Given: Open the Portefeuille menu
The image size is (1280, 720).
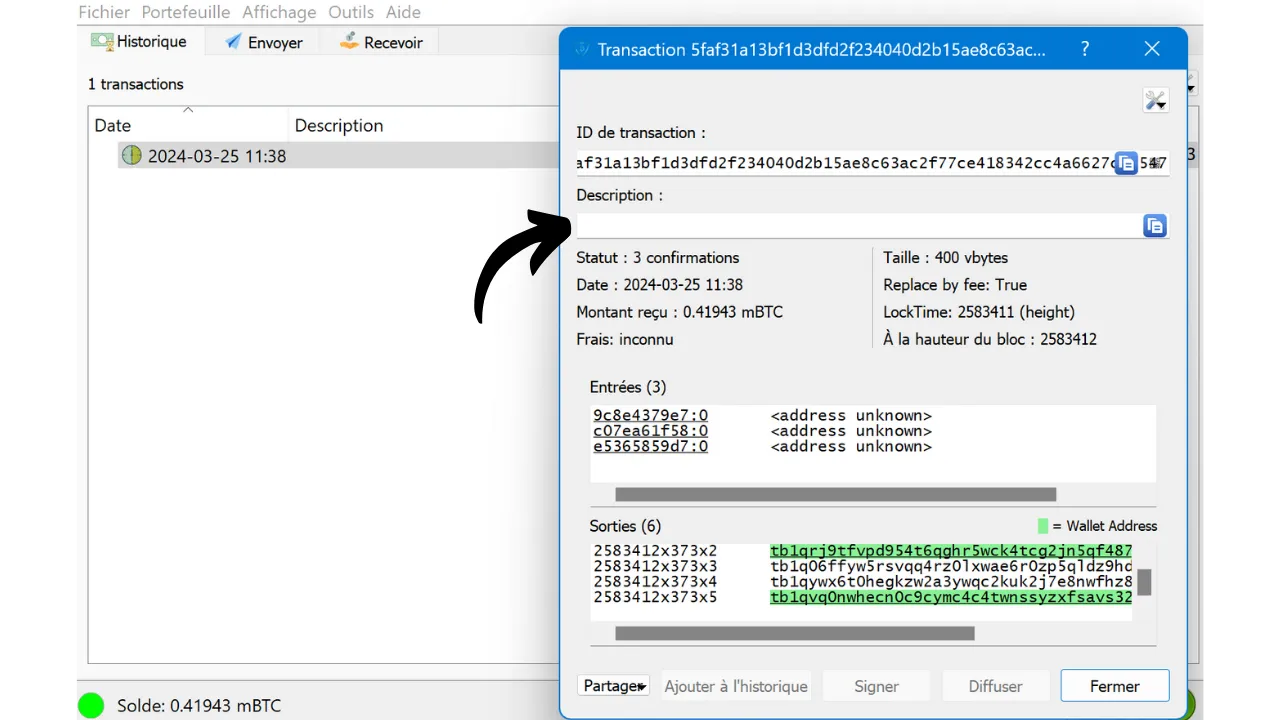Looking at the screenshot, I should point(186,12).
